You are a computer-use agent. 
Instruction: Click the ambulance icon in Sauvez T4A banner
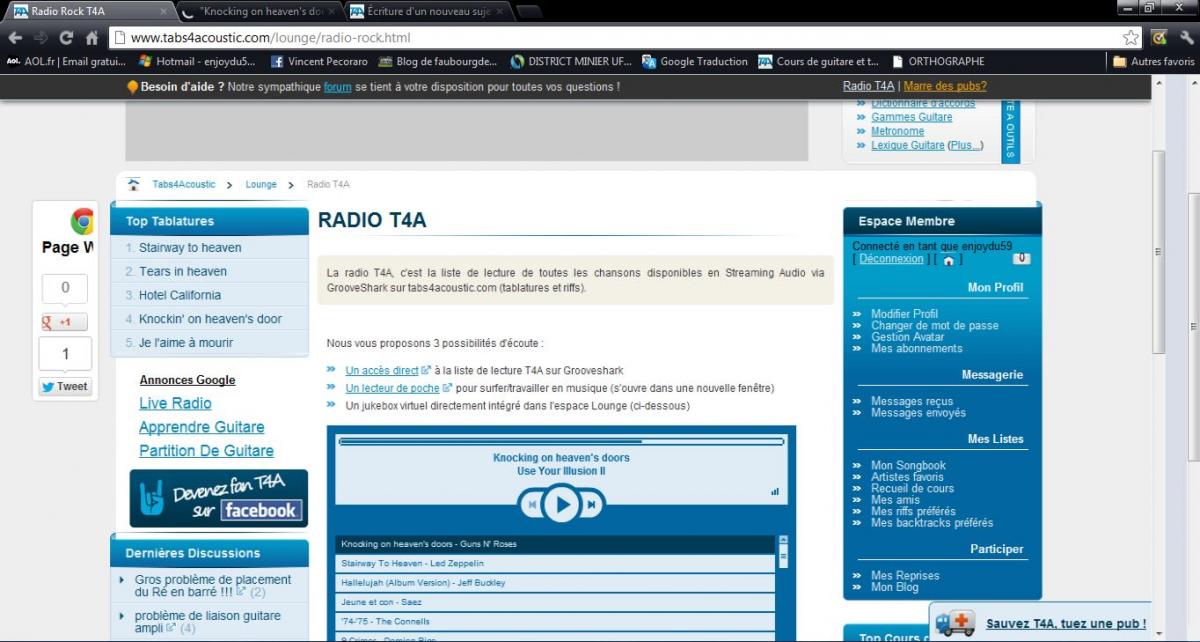click(x=955, y=623)
